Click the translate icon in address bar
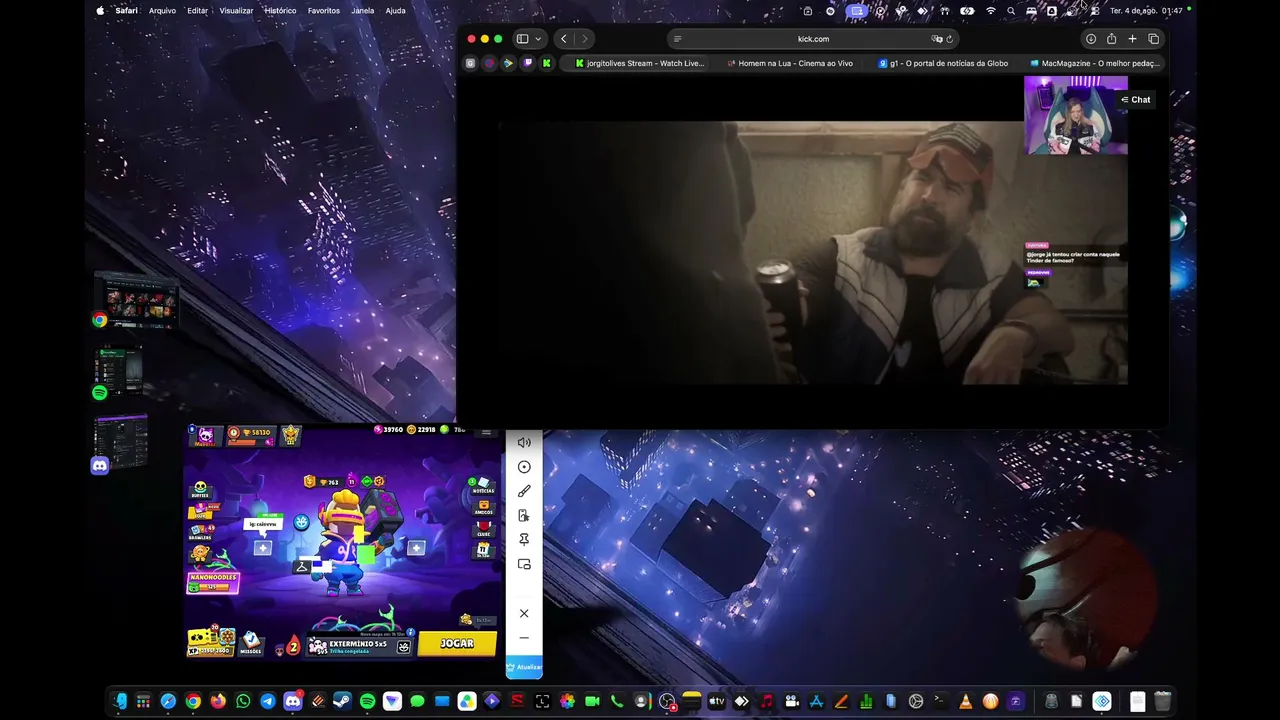Screen dimensions: 1280x720 click(x=936, y=39)
